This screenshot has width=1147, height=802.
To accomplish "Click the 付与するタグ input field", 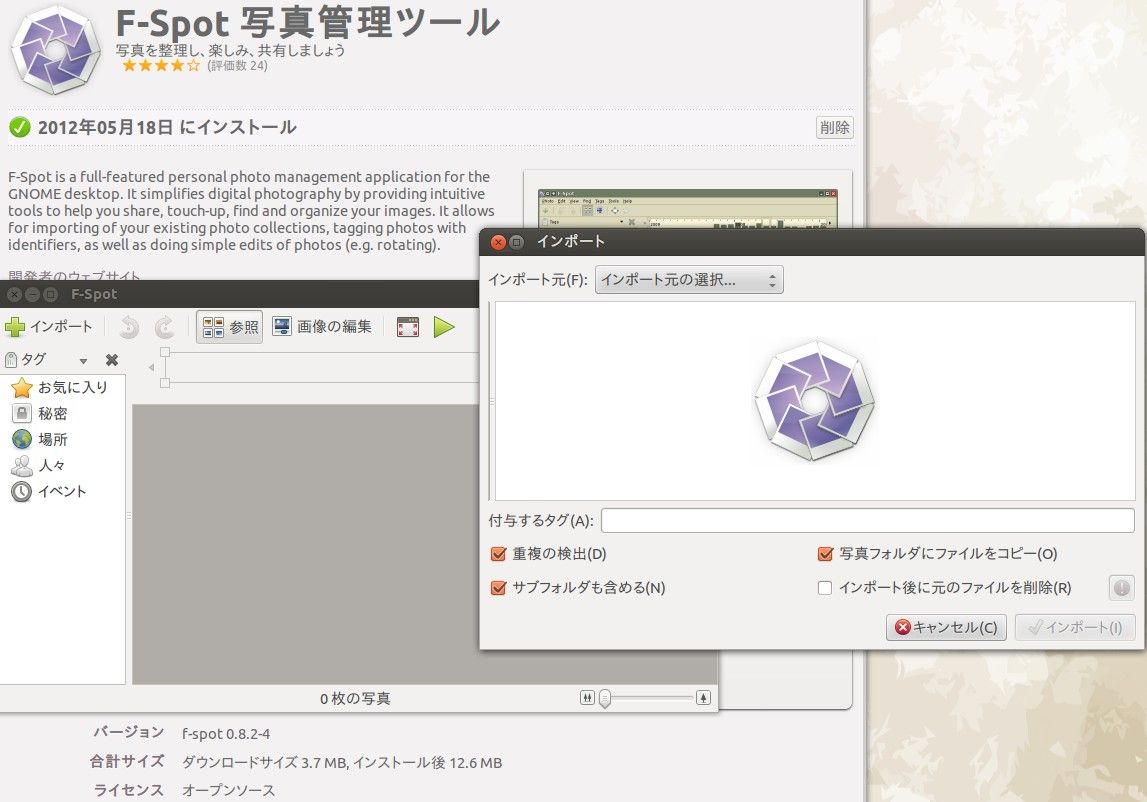I will coord(868,520).
